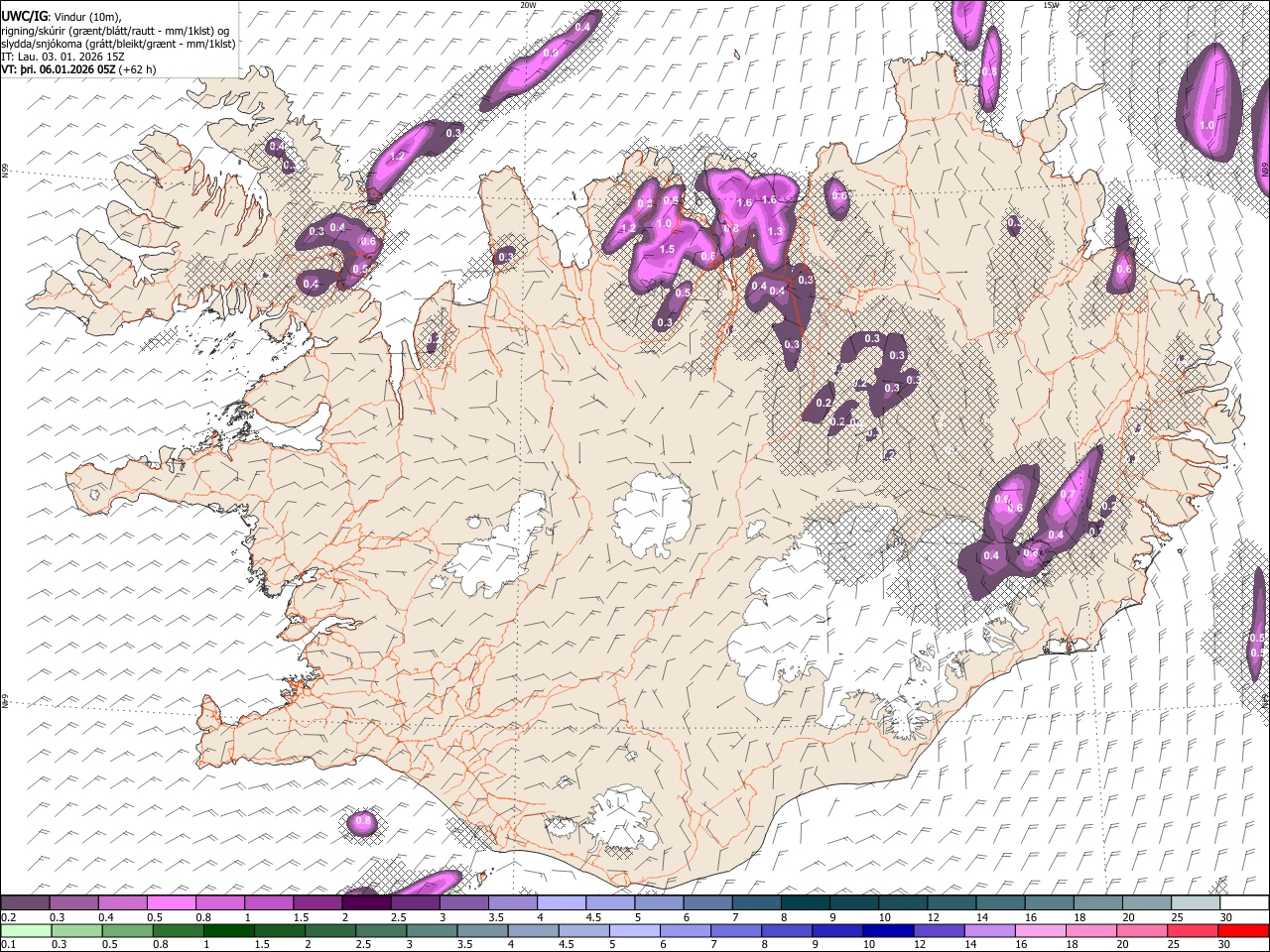Pick the navy blue 10 mm rain swatch

(888, 930)
